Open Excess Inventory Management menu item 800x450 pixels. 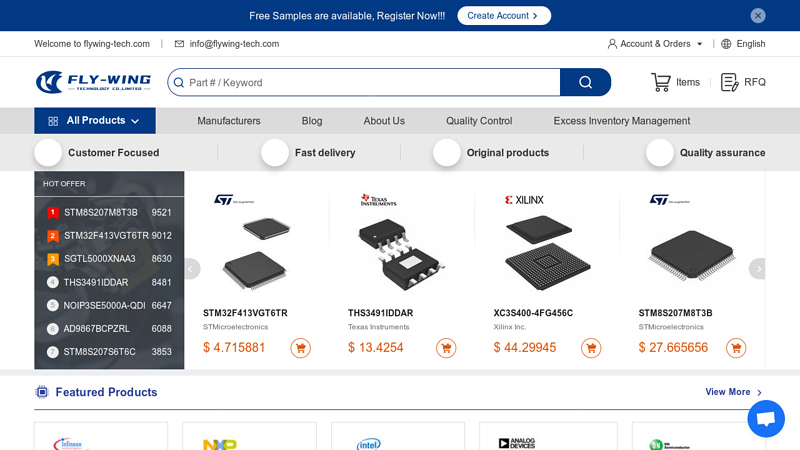[621, 121]
